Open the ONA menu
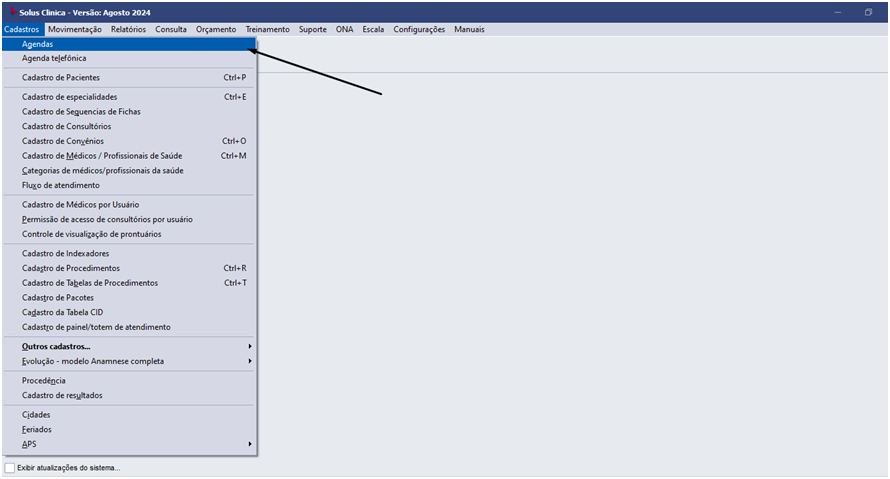The width and height of the screenshot is (890, 479). coord(344,30)
